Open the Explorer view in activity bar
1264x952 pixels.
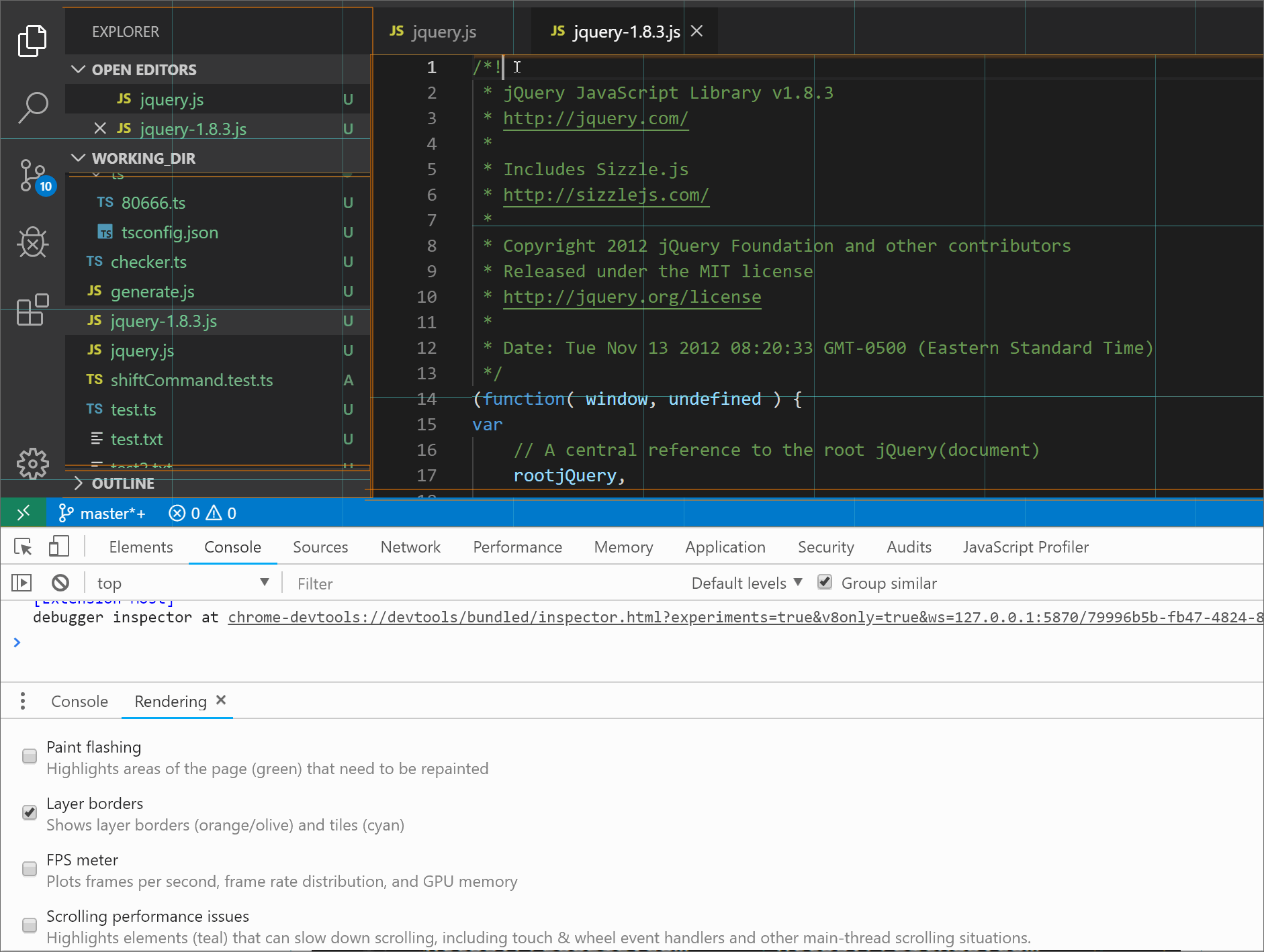coord(32,40)
